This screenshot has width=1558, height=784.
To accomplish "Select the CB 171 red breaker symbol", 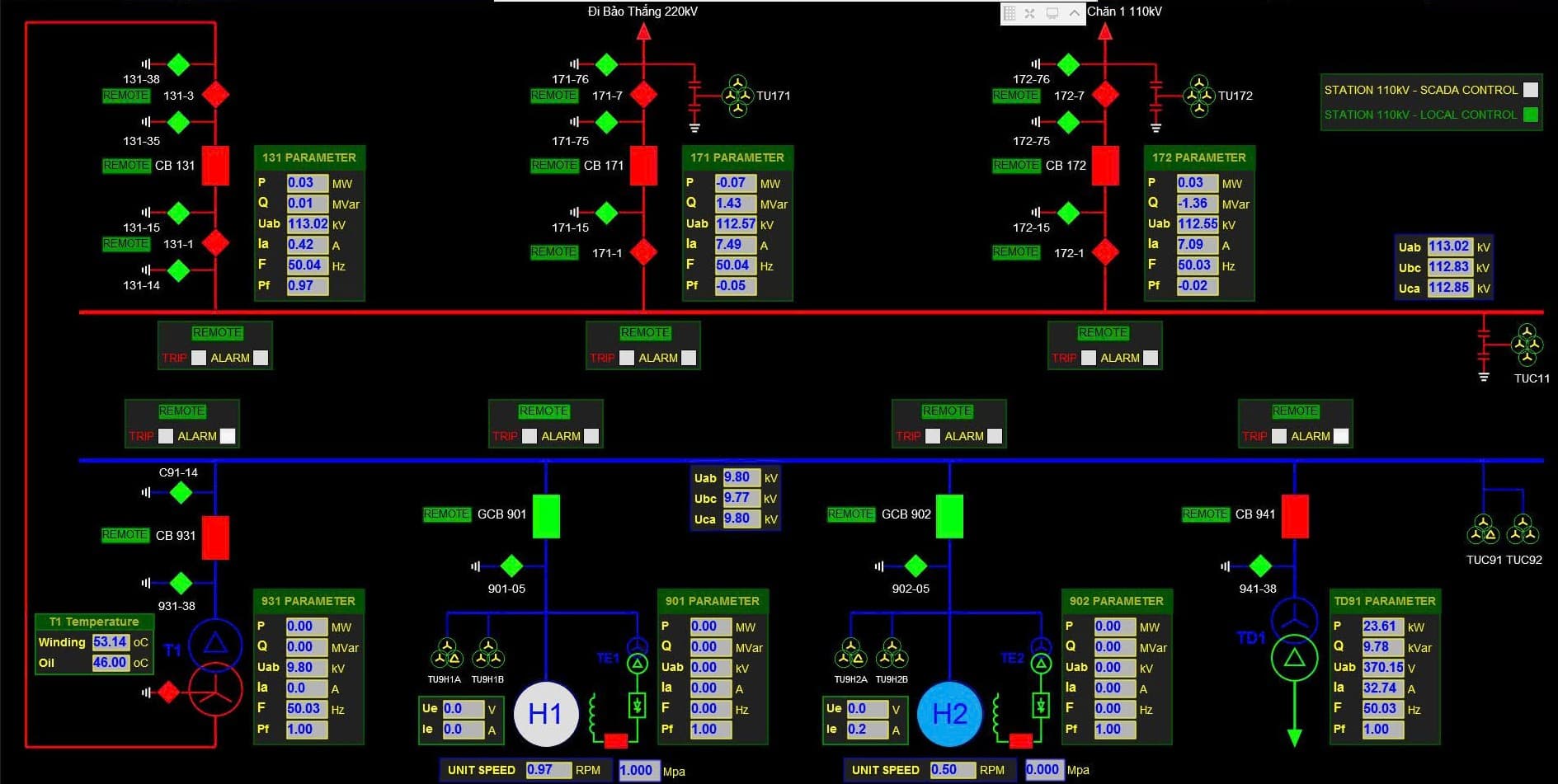I will coord(643,165).
